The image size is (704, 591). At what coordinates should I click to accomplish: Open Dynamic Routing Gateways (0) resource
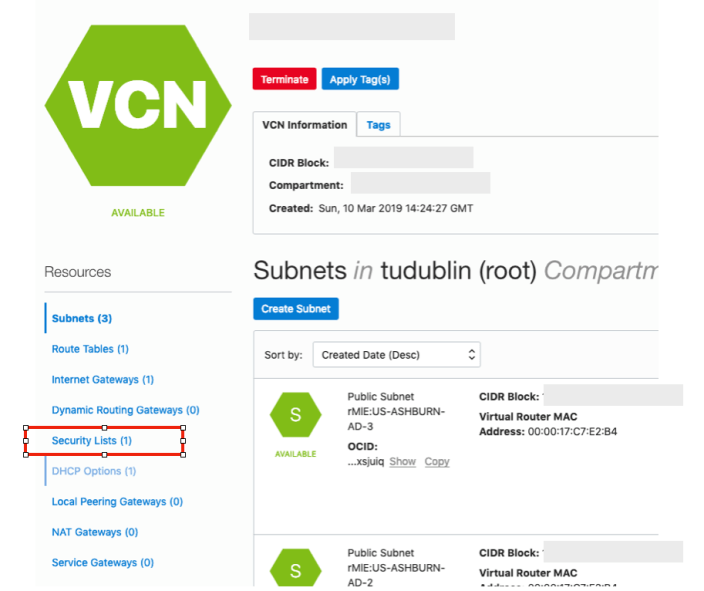[x=125, y=410]
